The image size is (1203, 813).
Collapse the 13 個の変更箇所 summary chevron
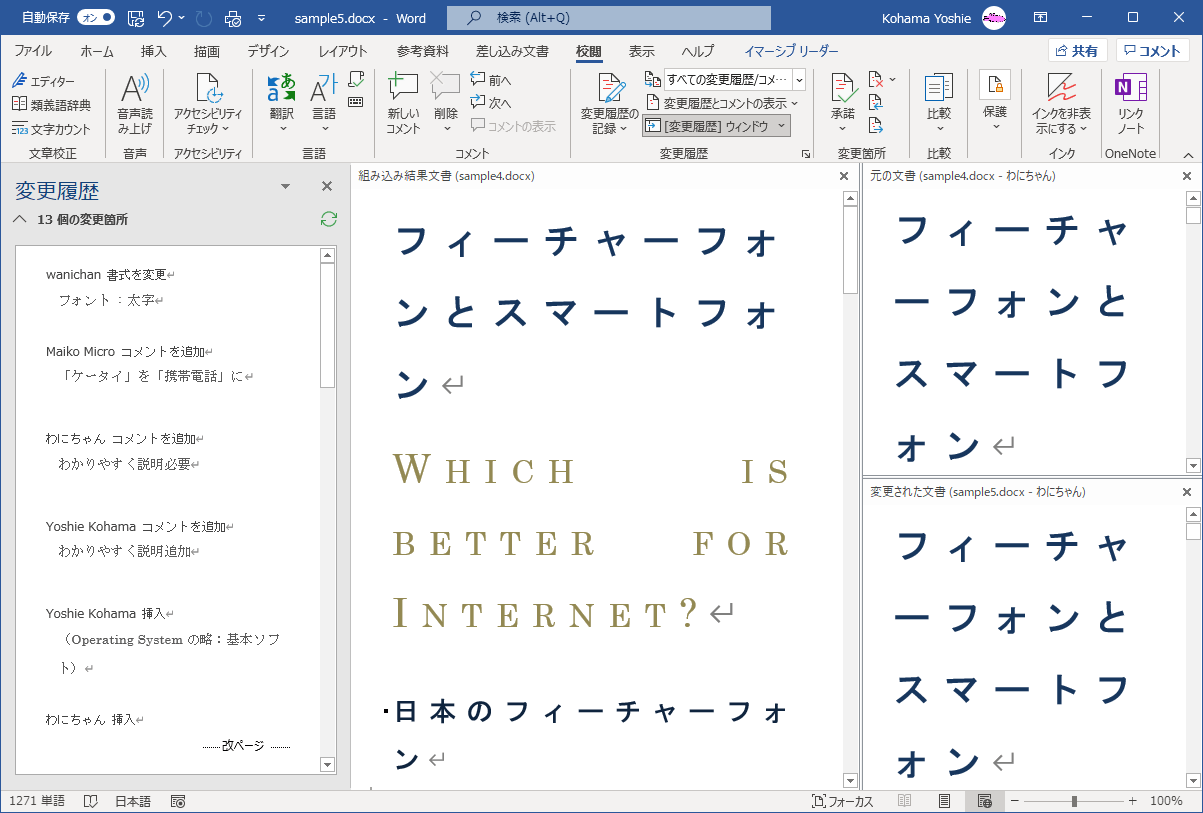tap(19, 219)
